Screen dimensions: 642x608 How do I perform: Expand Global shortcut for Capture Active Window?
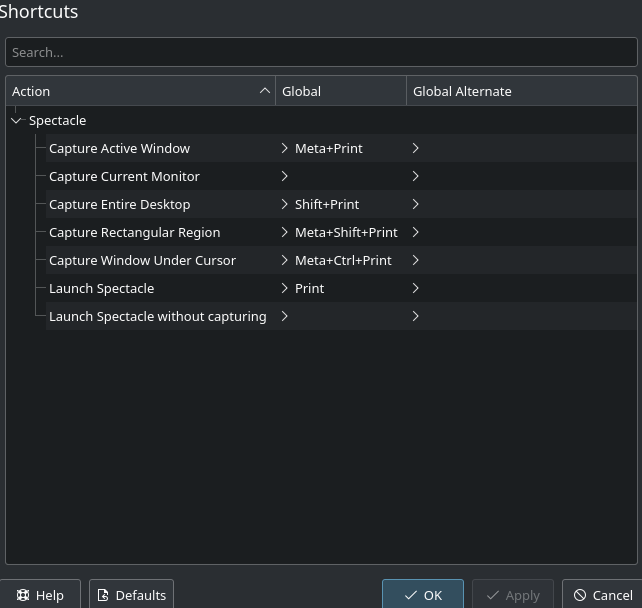coord(285,148)
